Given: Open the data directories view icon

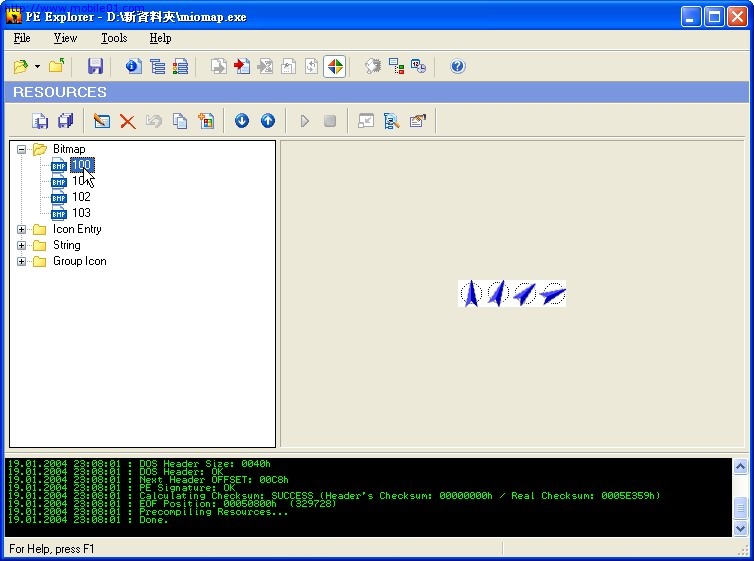Looking at the screenshot, I should click(157, 66).
